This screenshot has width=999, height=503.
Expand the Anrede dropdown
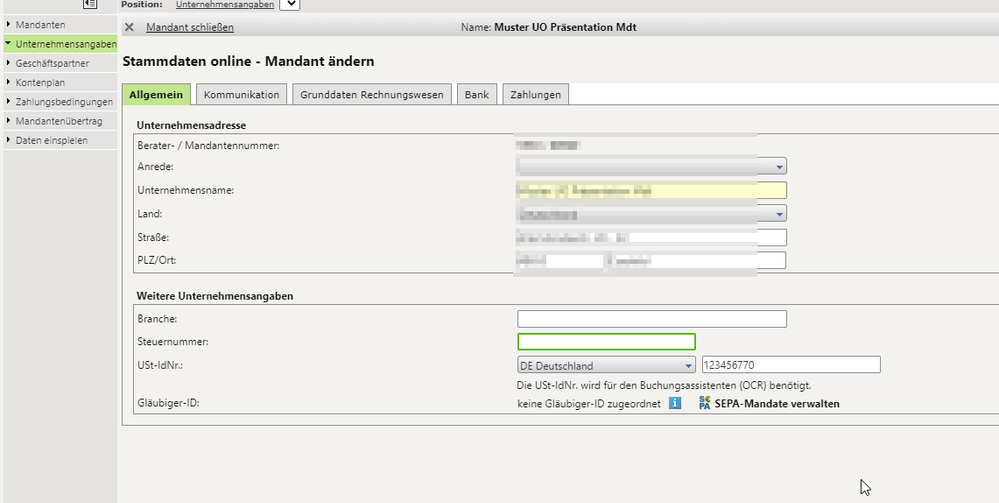pyautogui.click(x=779, y=167)
